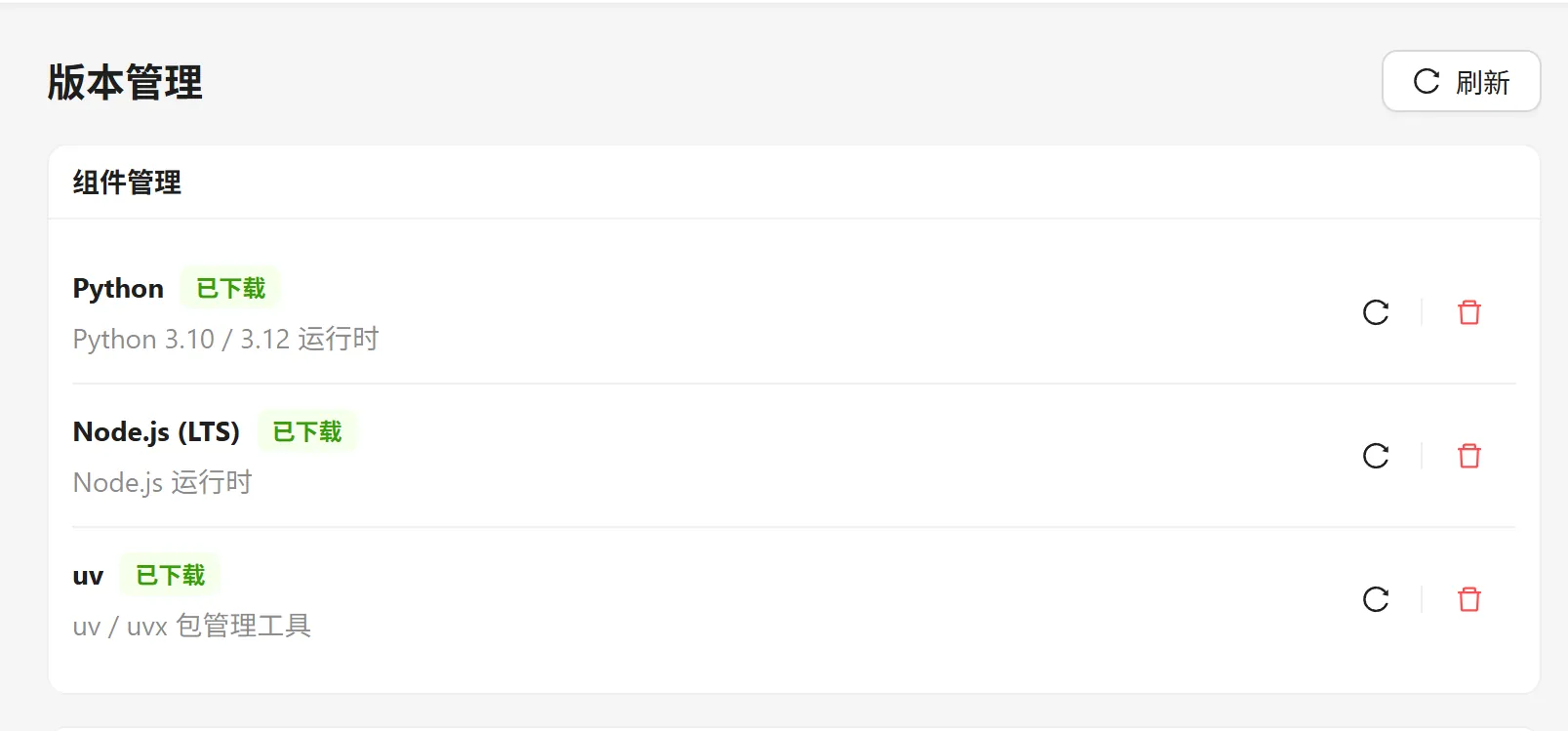Click the 组件管理 card header
The width and height of the screenshot is (1568, 731).
(127, 183)
